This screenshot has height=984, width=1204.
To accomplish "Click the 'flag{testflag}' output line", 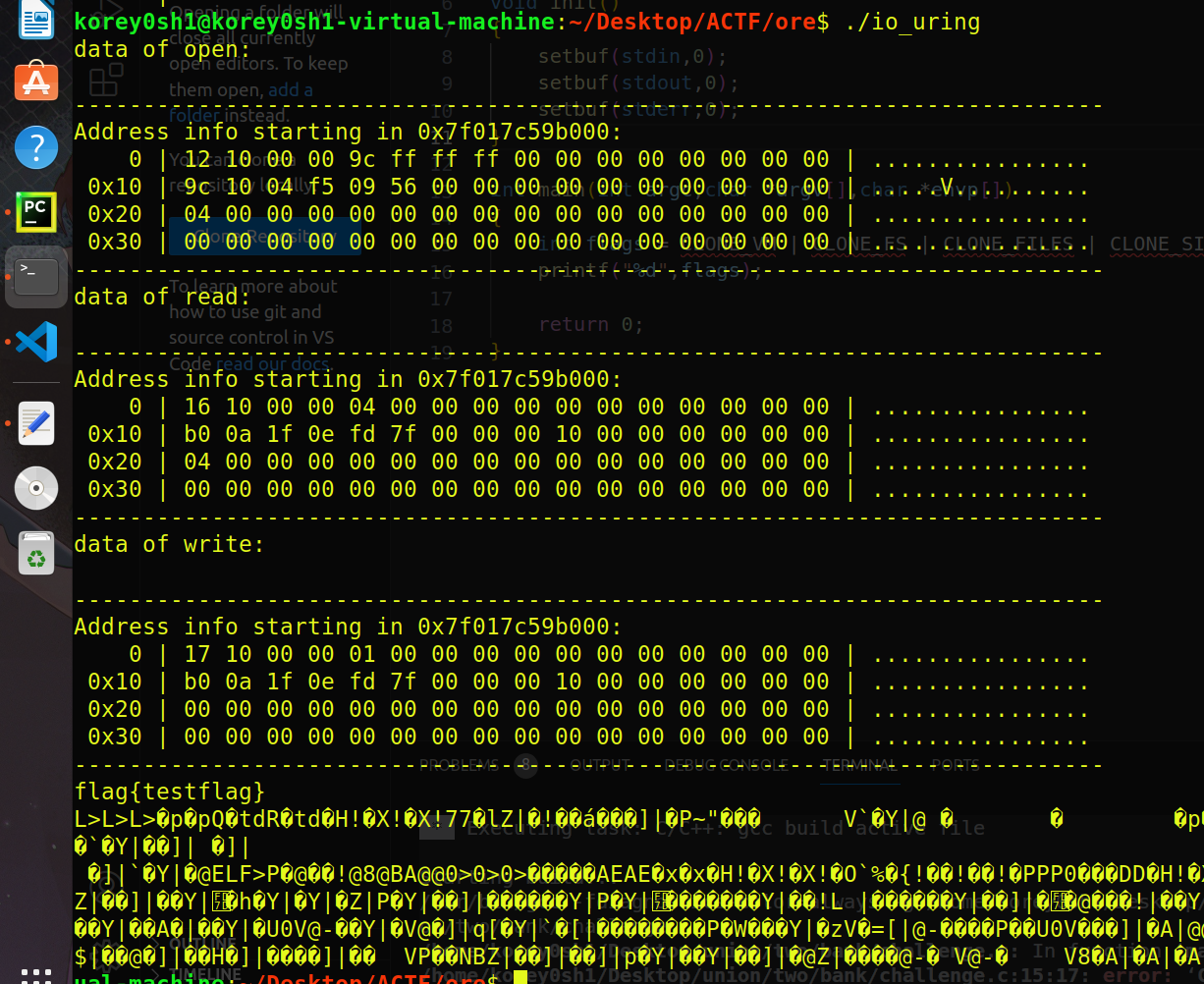I will point(170,792).
